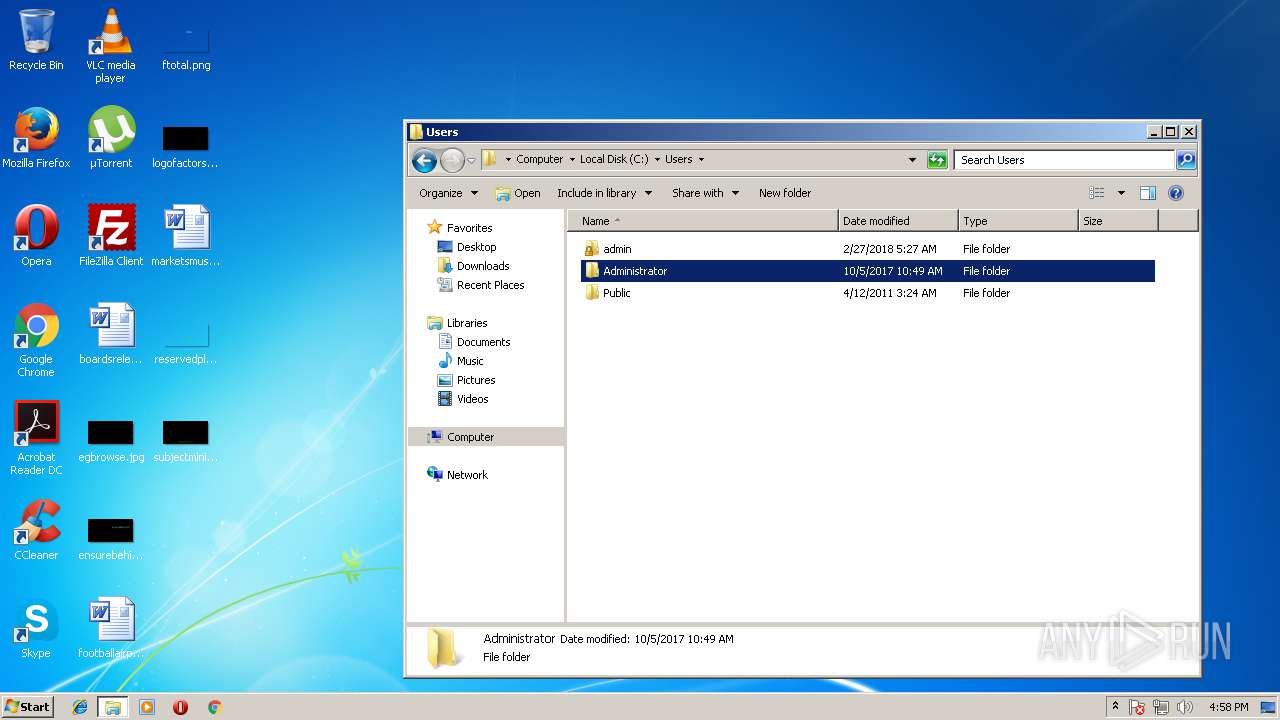1280x720 pixels.
Task: Sort by the Size column header
Action: coord(1118,221)
